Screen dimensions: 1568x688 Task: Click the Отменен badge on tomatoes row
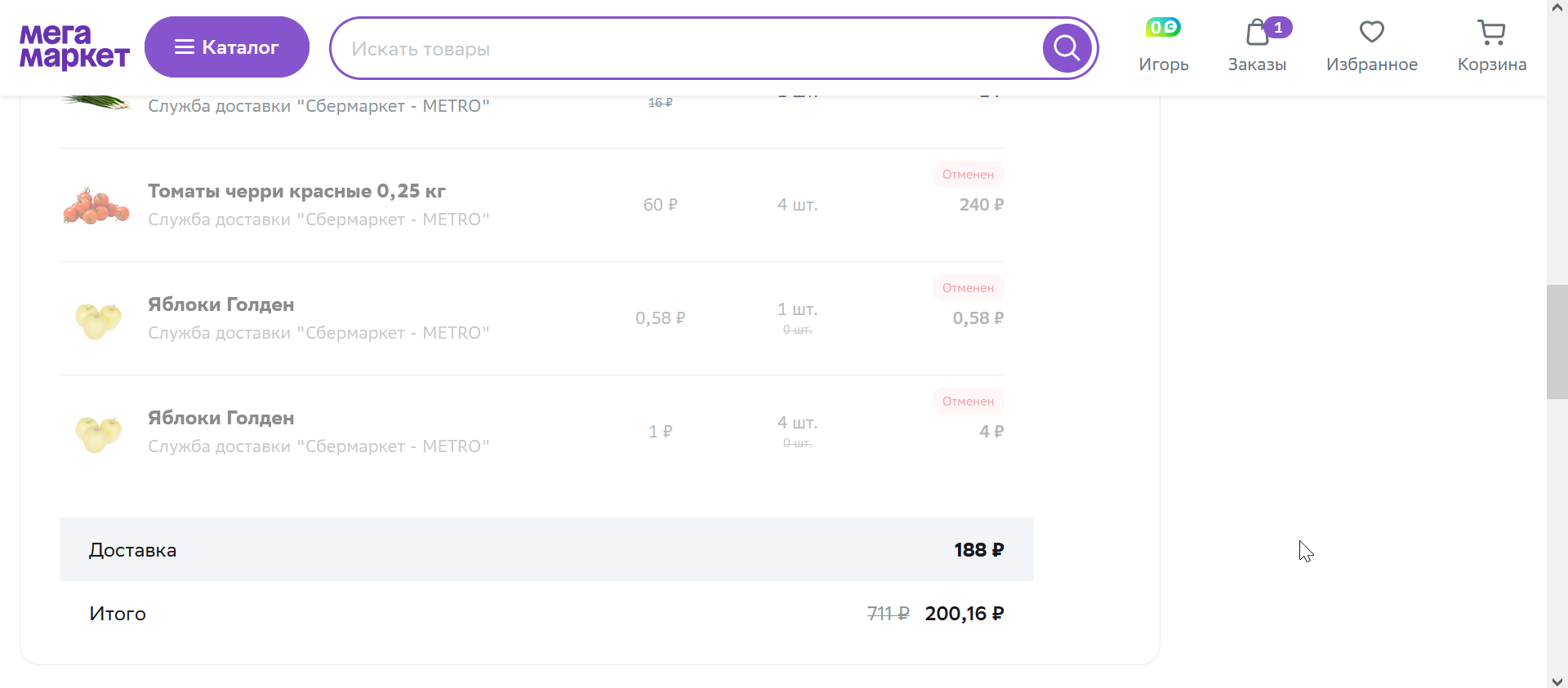click(968, 175)
